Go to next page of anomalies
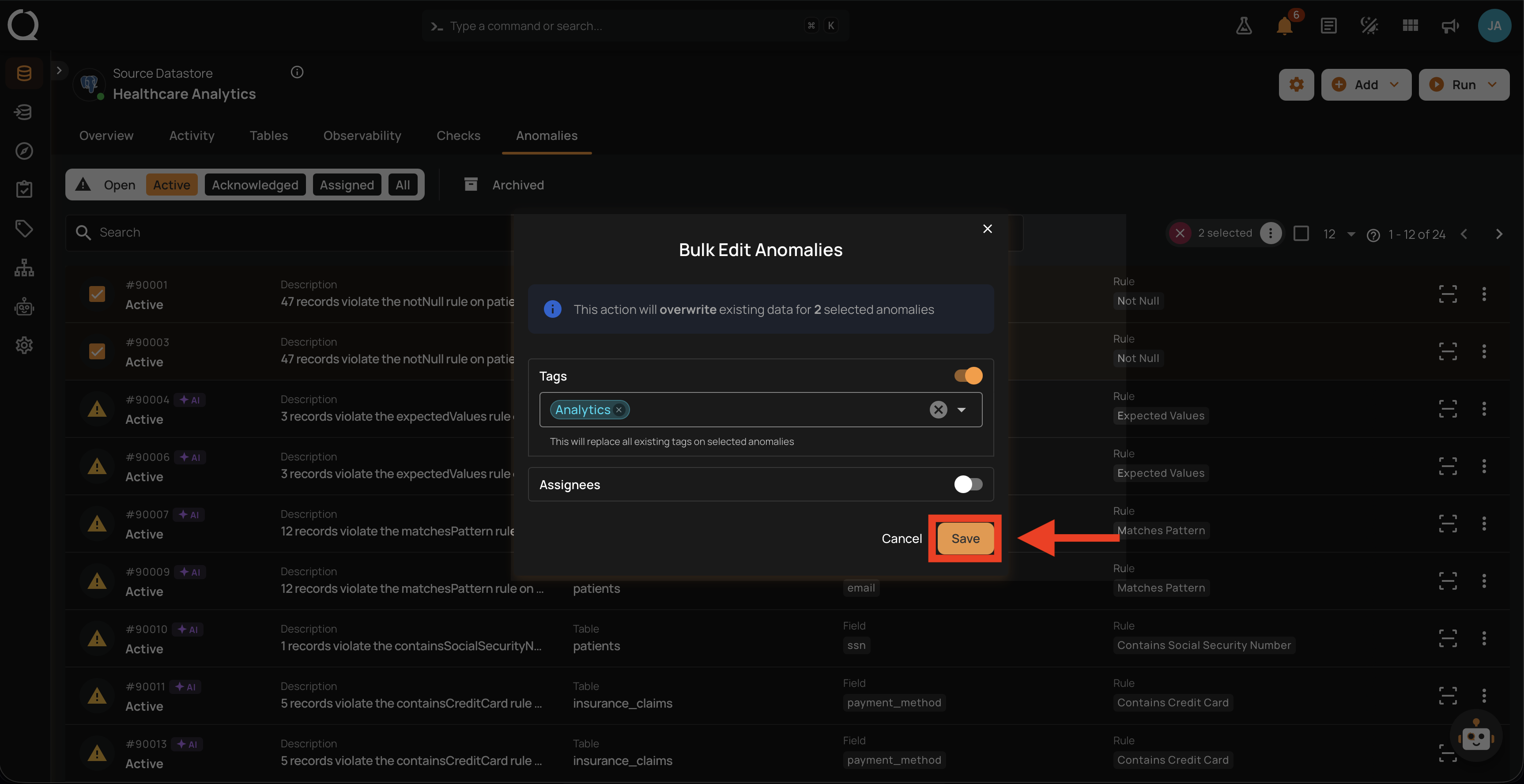This screenshot has width=1524, height=784. [x=1498, y=234]
